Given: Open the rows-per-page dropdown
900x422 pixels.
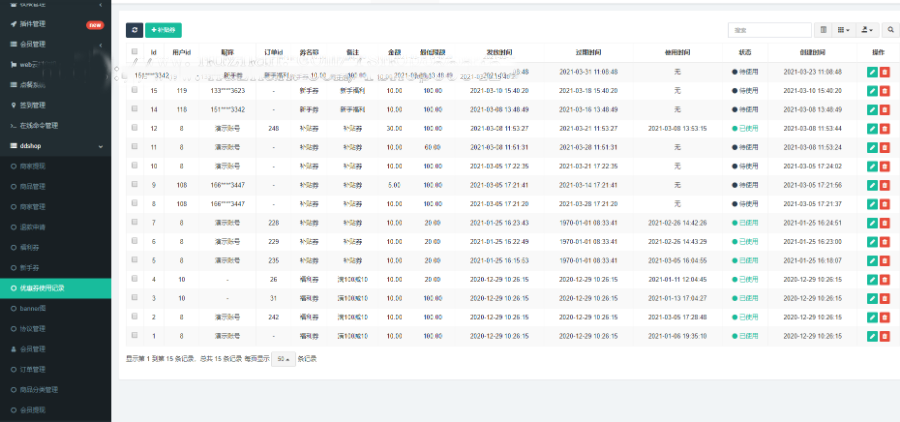Looking at the screenshot, I should click(283, 358).
